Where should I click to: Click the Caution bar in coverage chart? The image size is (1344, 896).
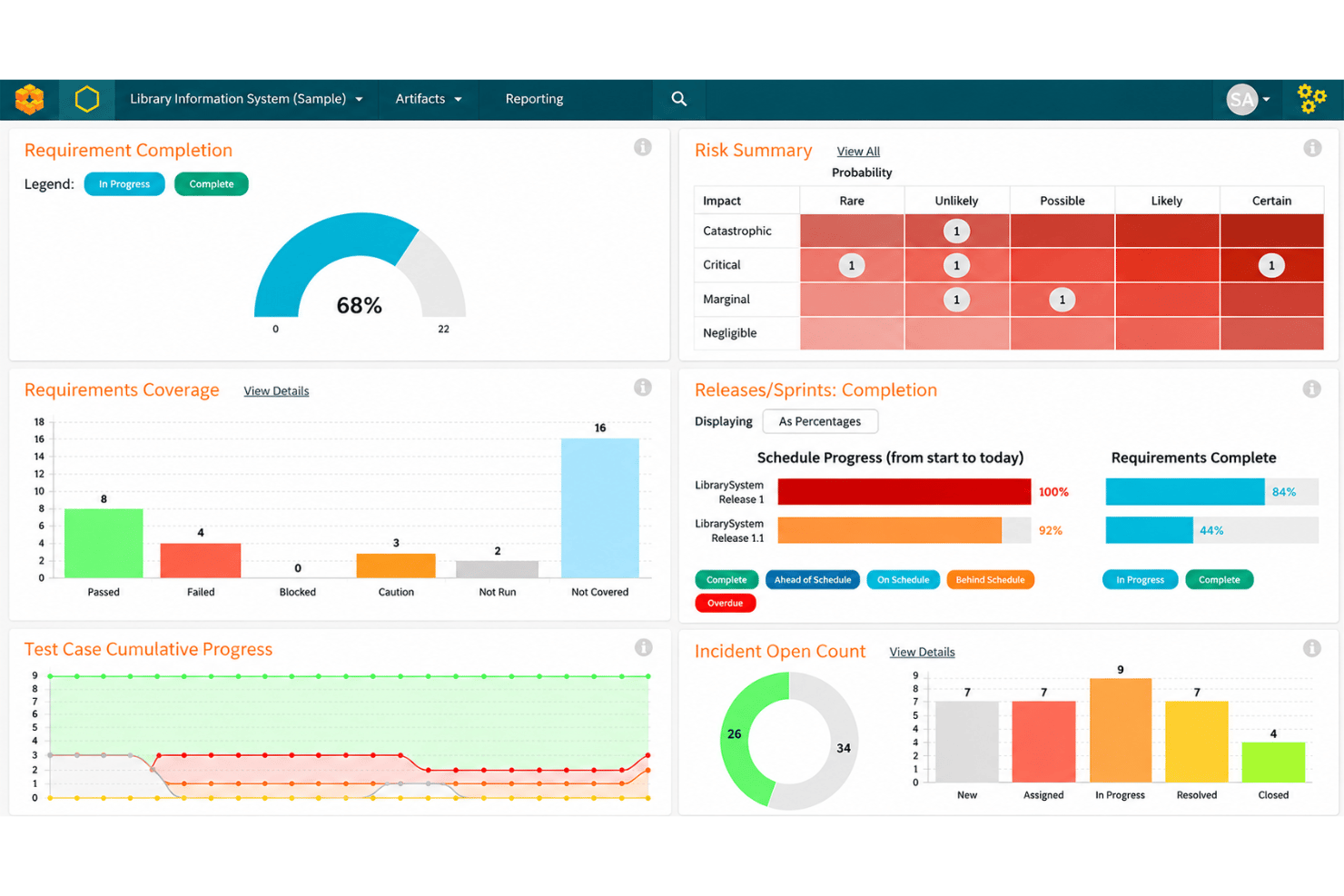(x=396, y=566)
